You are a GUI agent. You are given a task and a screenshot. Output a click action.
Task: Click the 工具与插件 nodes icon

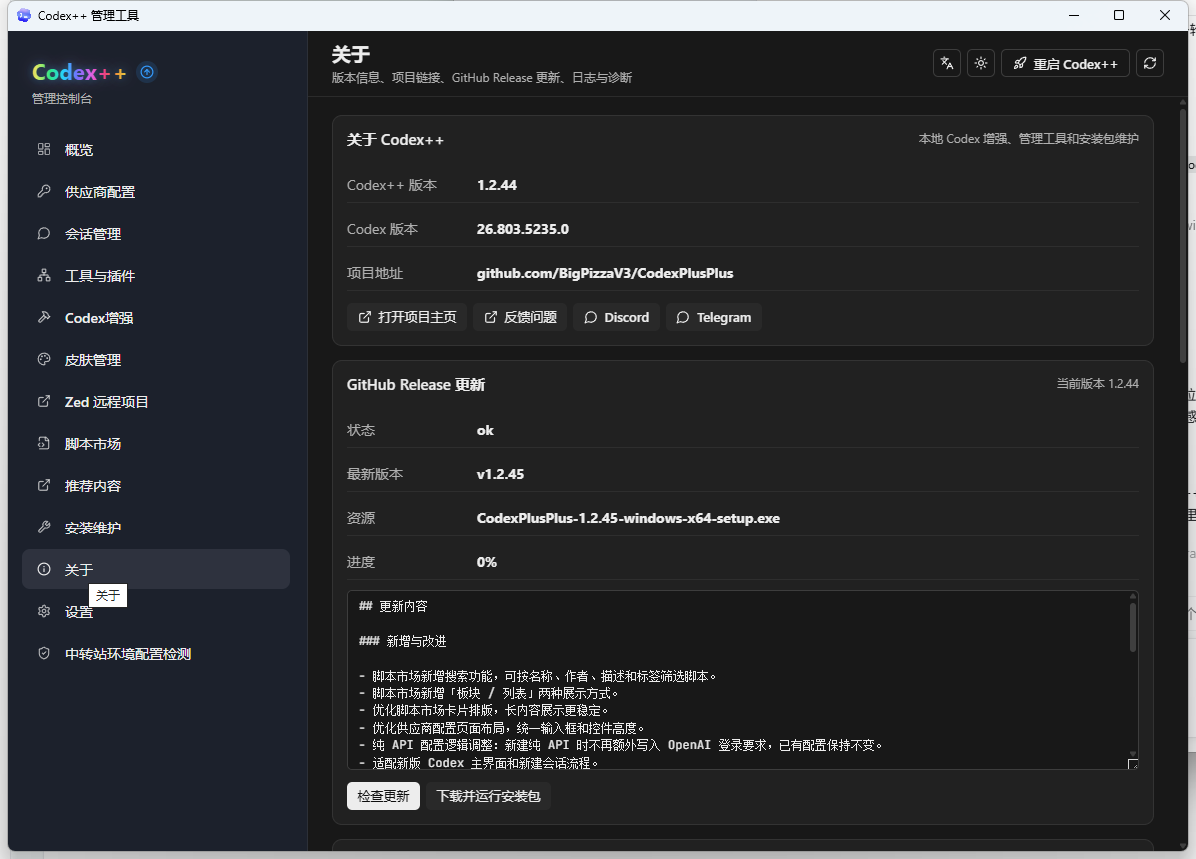44,275
